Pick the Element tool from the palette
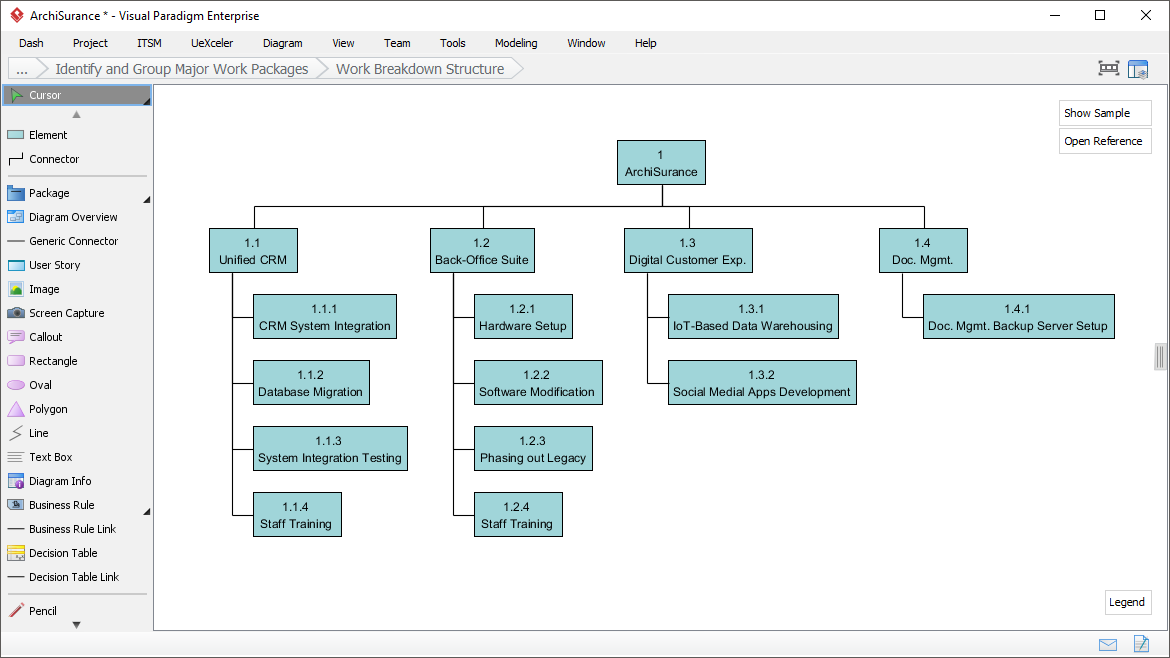1170x658 pixels. click(x=45, y=135)
